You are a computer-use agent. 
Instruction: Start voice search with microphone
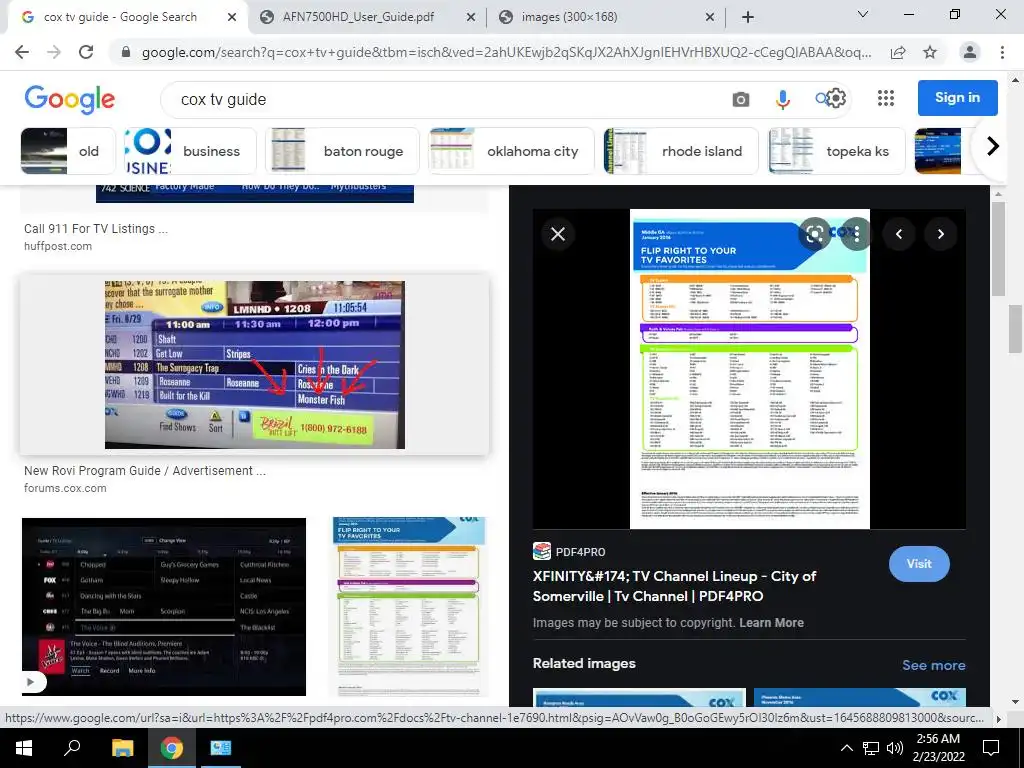point(782,99)
